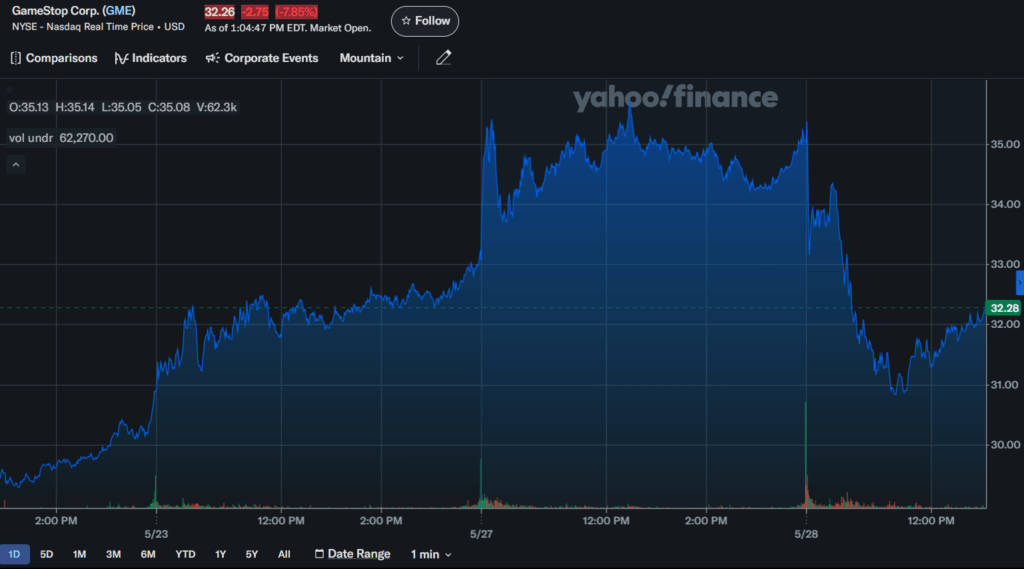Click the blue side panel expand arrow
The width and height of the screenshot is (1024, 569).
(x=1019, y=283)
